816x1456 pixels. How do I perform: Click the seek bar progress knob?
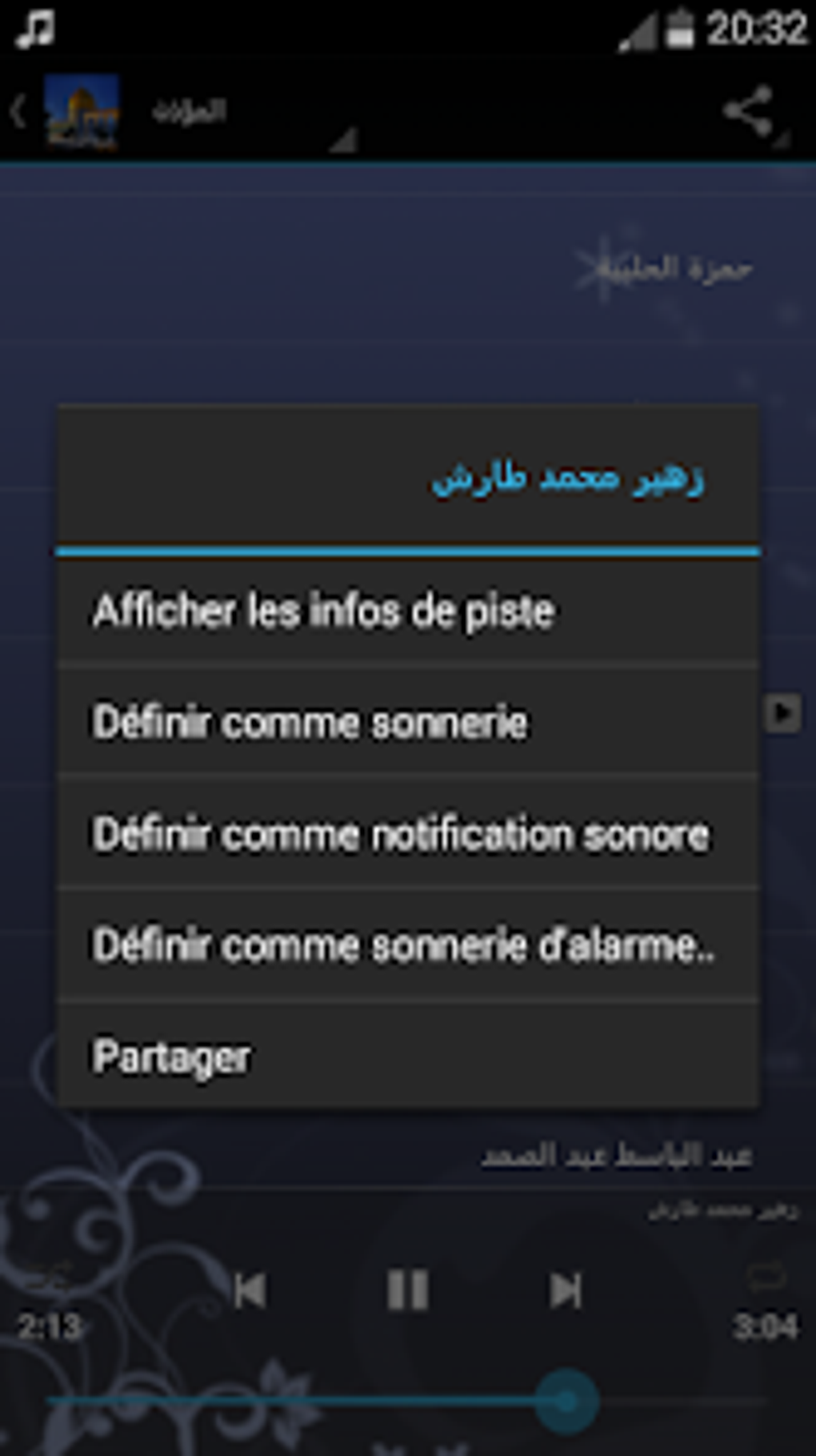point(566,1401)
